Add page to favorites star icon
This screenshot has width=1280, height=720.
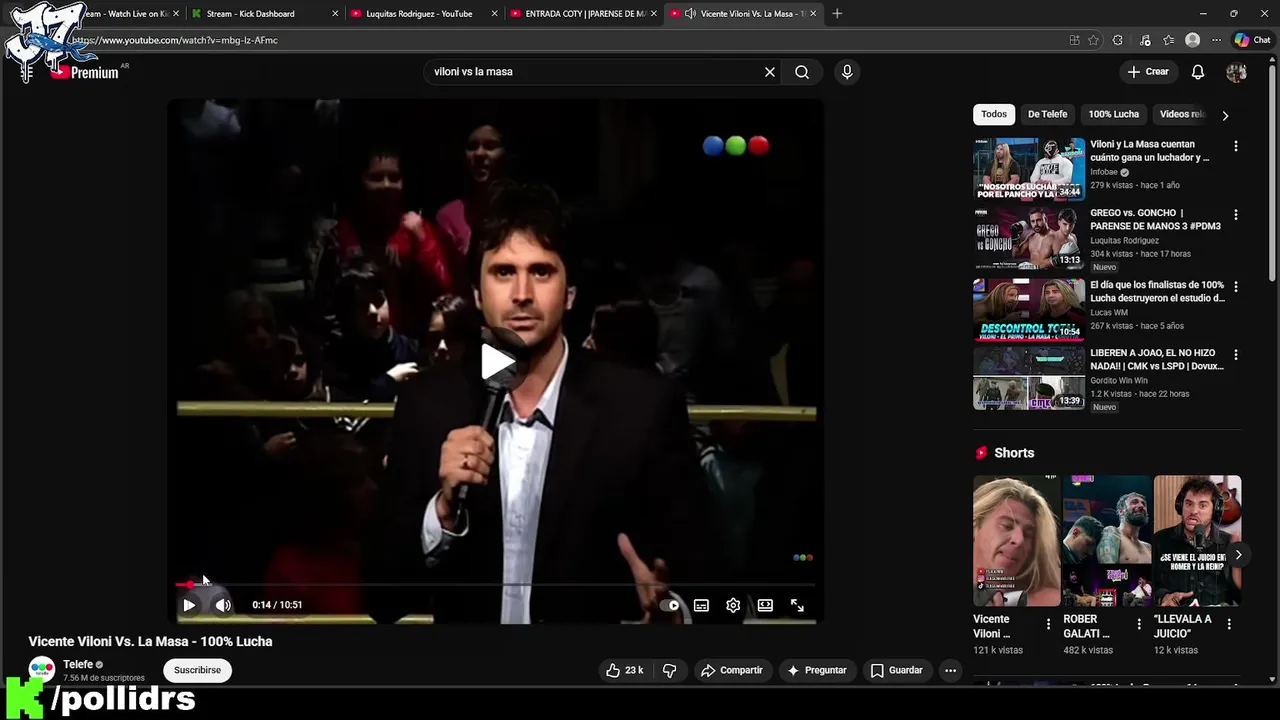coord(1093,40)
